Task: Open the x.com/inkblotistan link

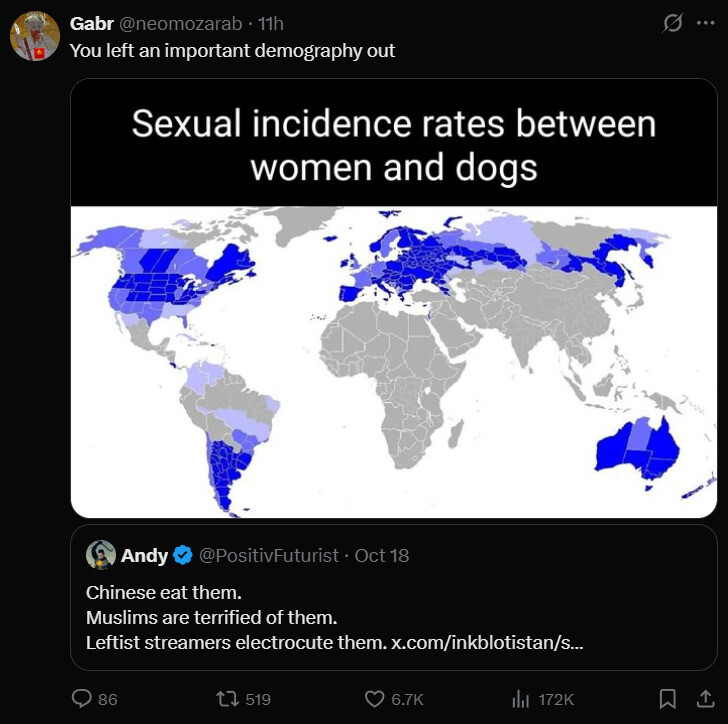Action: point(487,643)
